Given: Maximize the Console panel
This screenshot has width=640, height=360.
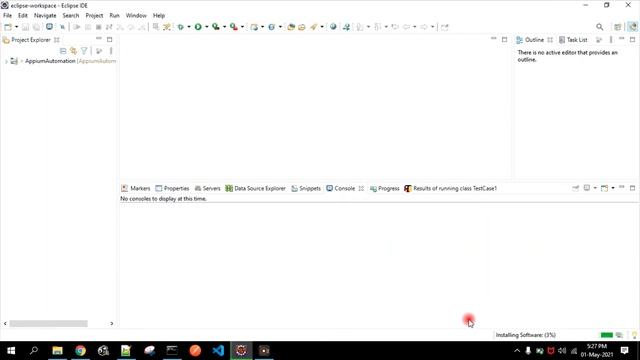Looking at the screenshot, I should (632, 188).
